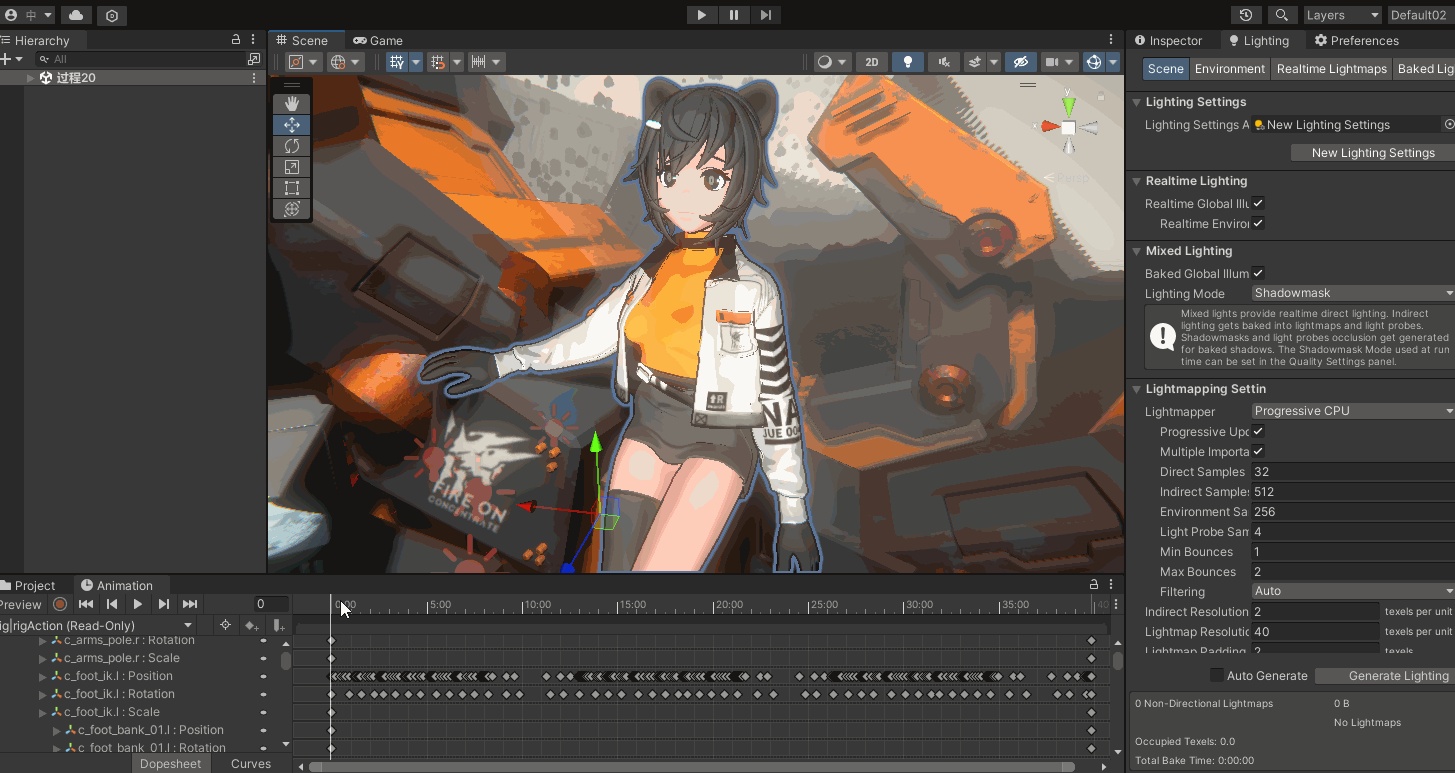Open the Lightmapper Progressive CPU dropdown
This screenshot has height=773, width=1455.
tap(1353, 411)
